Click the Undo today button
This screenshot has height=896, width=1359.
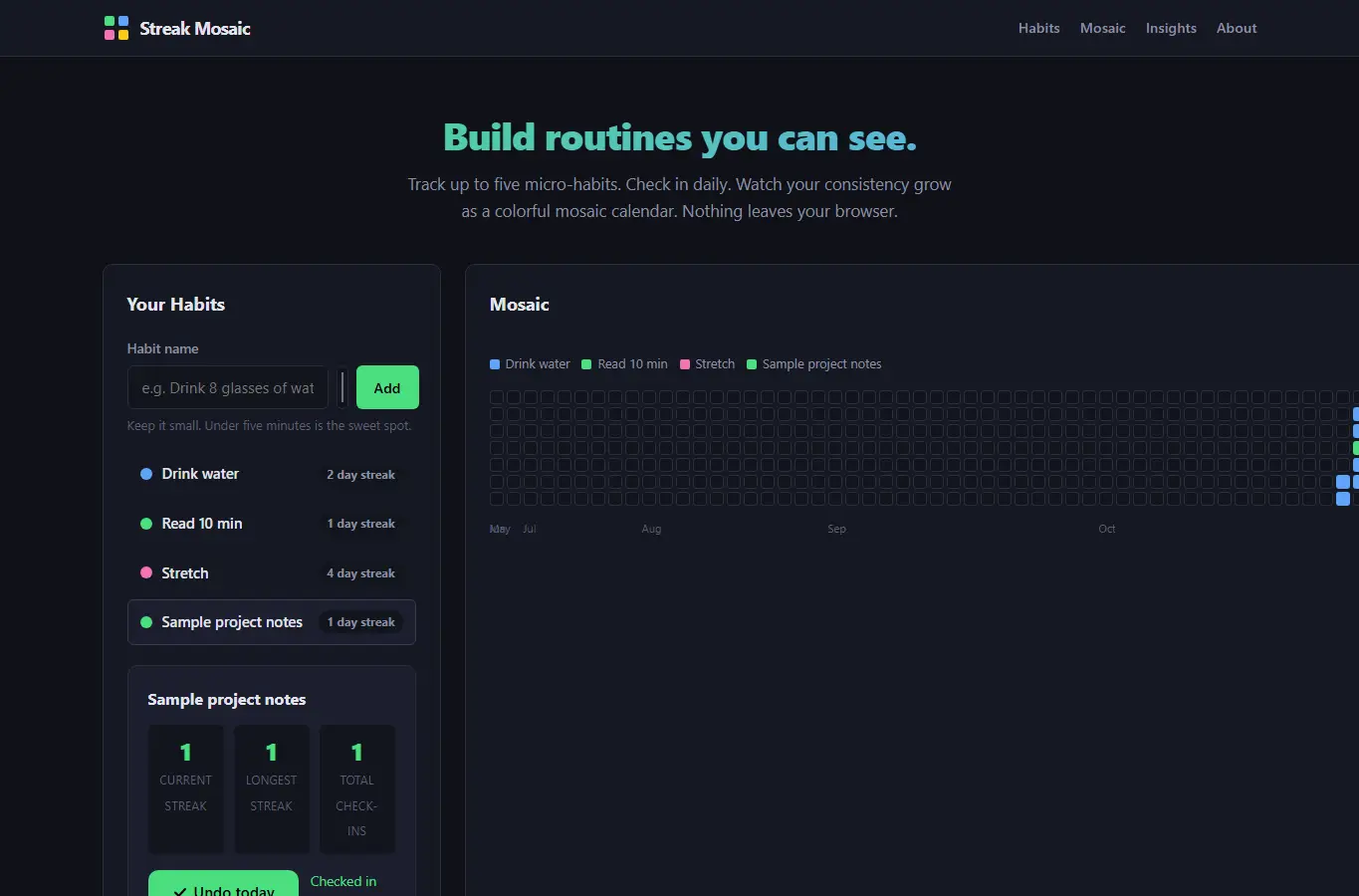coord(223,884)
